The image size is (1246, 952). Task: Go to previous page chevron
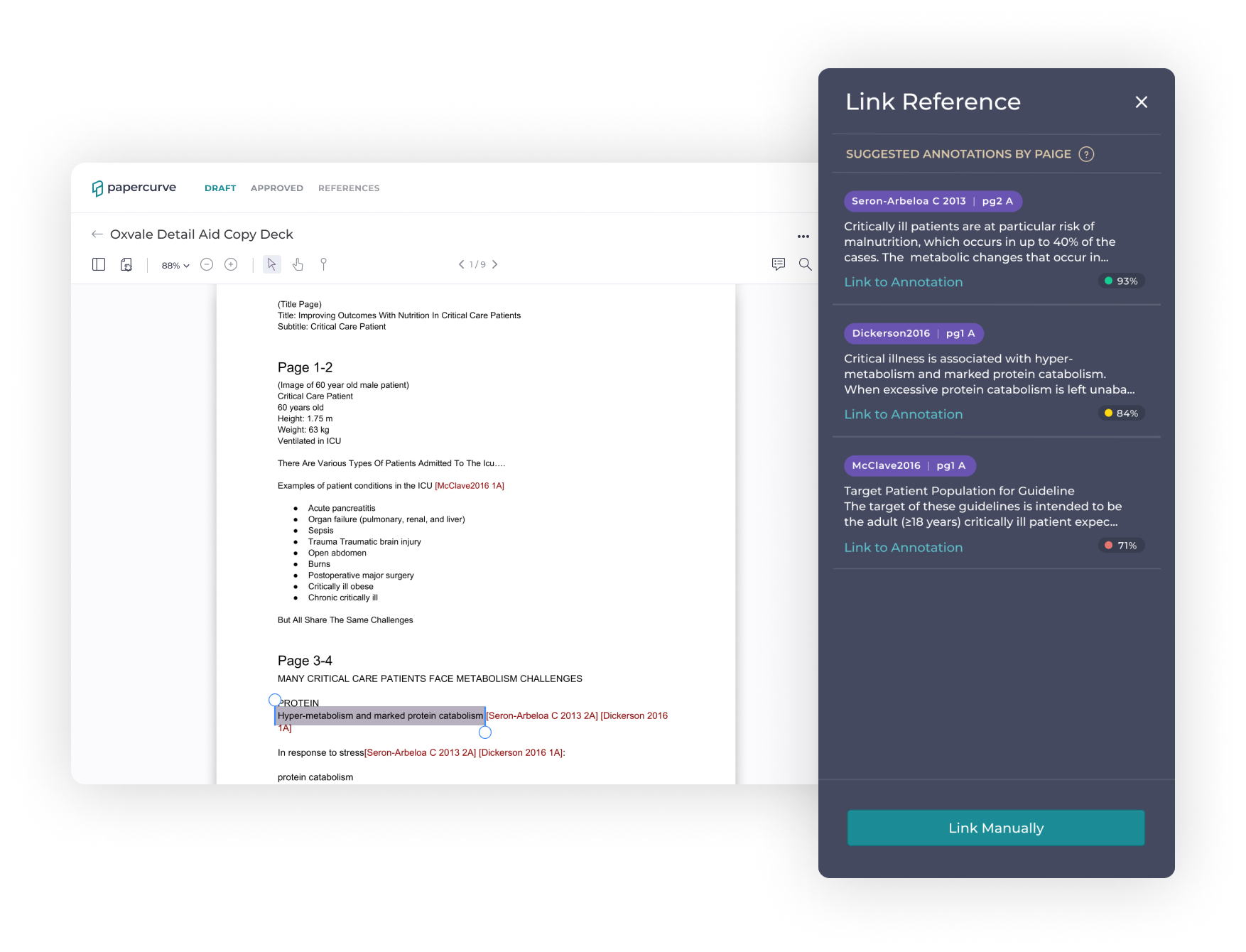click(x=461, y=264)
